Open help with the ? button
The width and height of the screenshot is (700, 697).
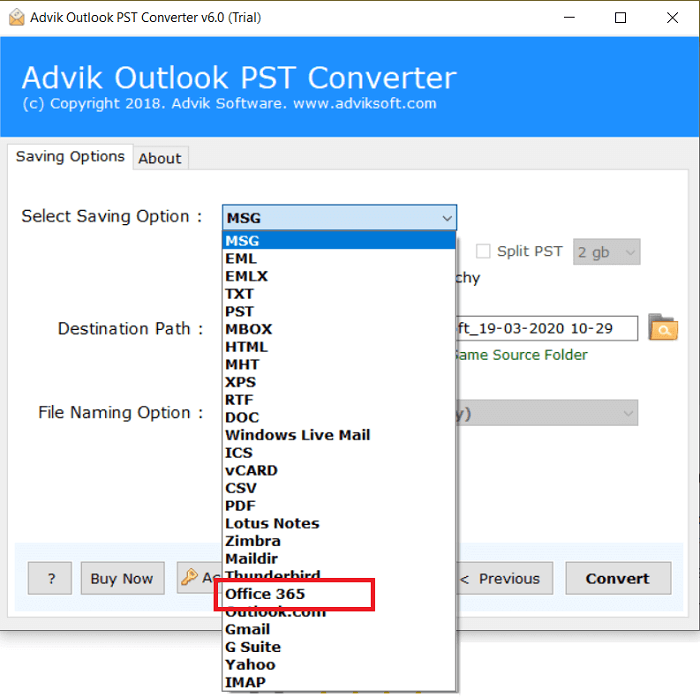point(50,578)
